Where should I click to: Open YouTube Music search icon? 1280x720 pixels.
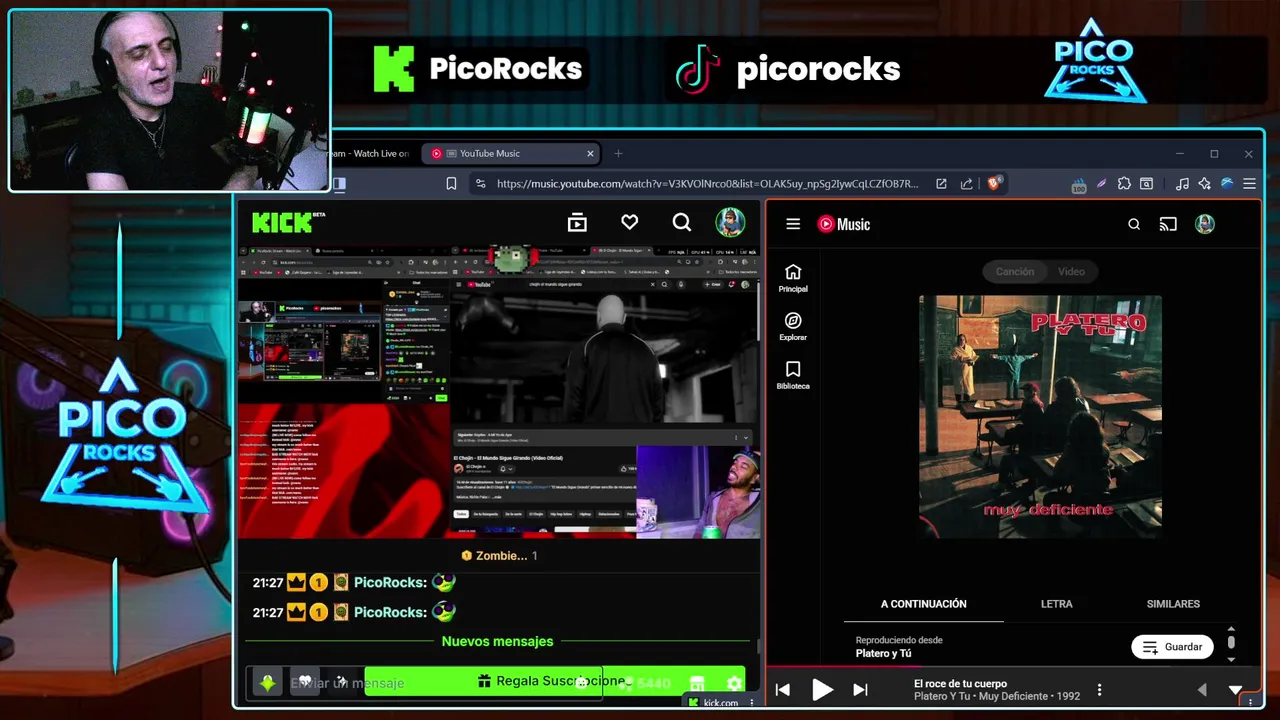[x=1134, y=224]
